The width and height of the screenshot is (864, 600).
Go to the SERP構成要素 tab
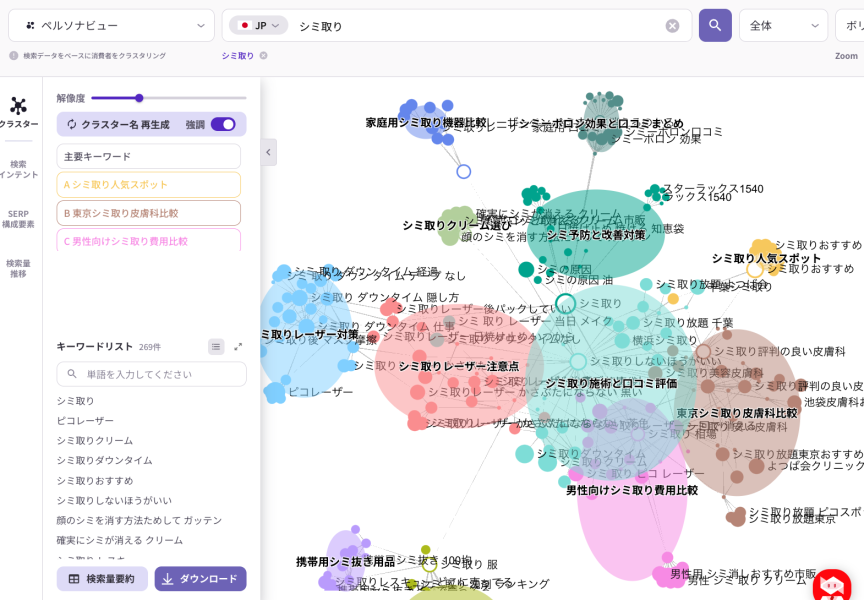[18, 219]
